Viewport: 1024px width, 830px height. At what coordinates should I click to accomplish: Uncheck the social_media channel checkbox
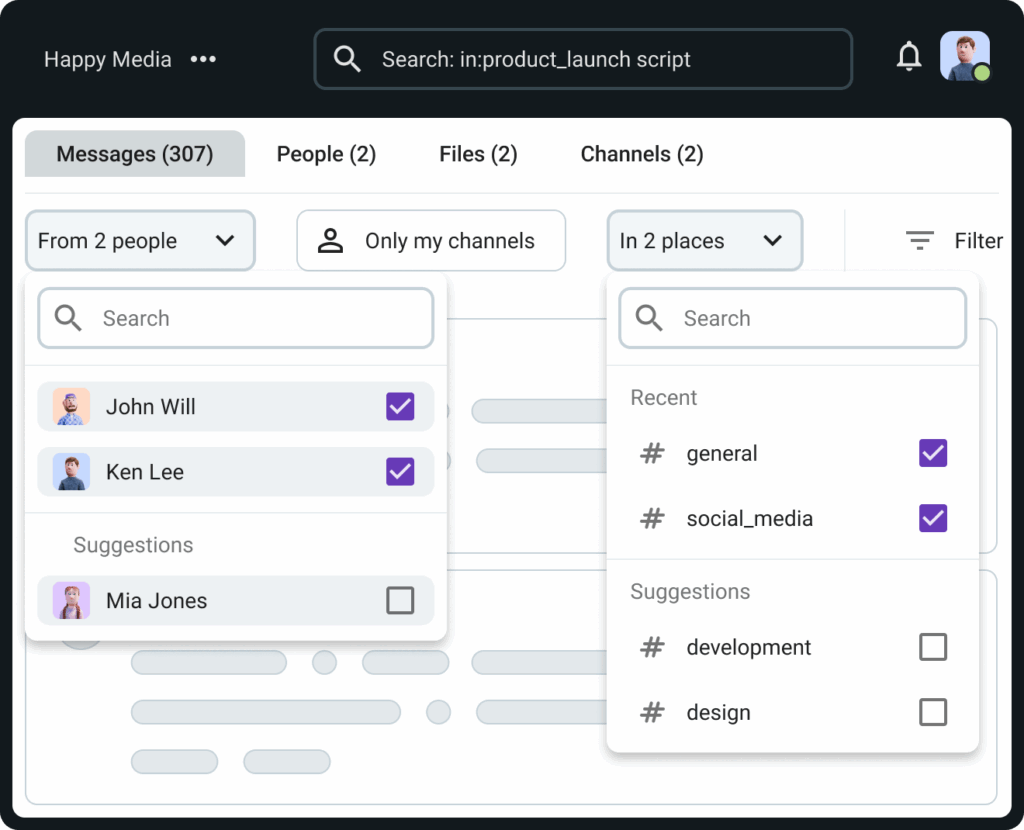coord(932,518)
